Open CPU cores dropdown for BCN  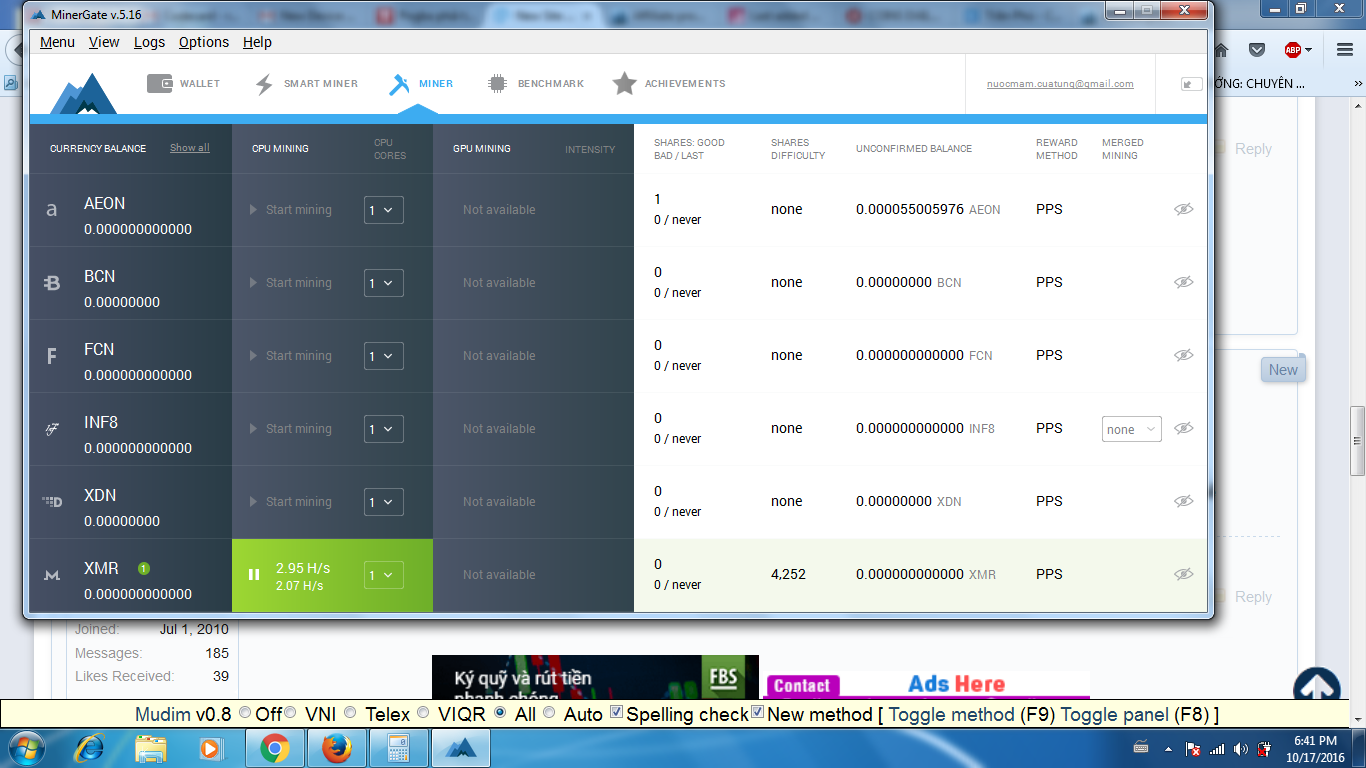pyautogui.click(x=384, y=283)
